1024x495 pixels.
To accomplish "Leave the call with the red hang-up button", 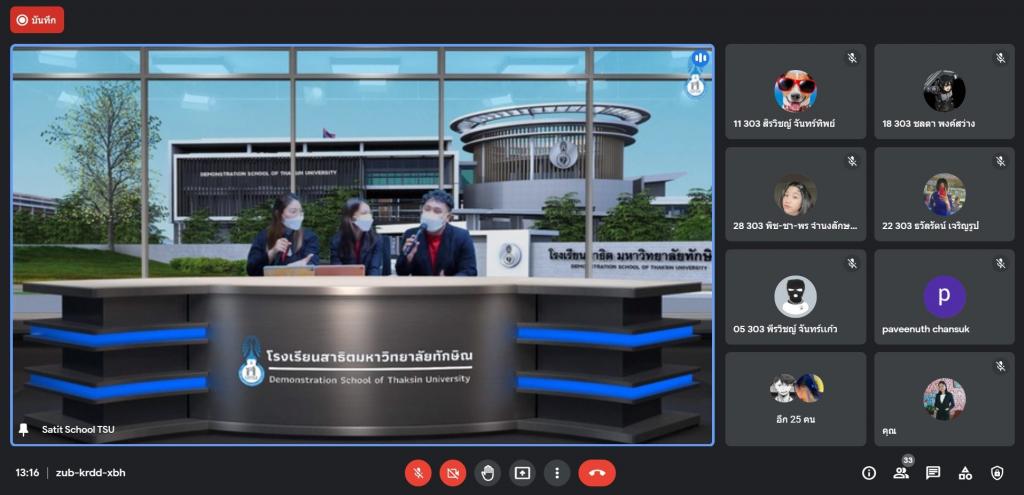I will click(597, 473).
